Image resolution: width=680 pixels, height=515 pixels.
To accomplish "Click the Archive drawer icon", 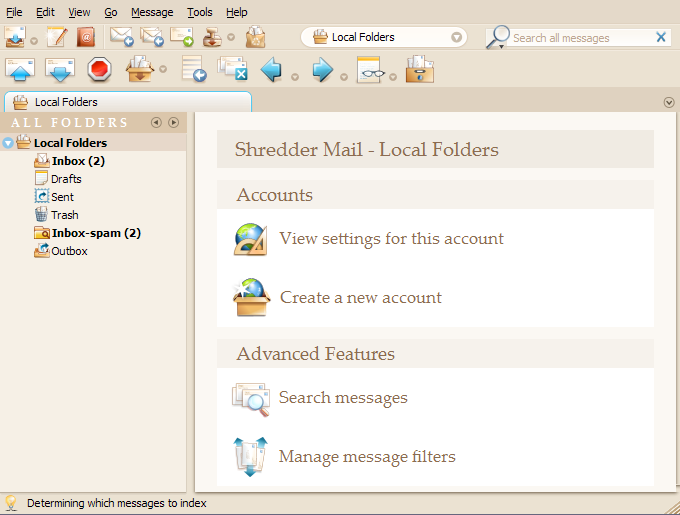I will [420, 69].
